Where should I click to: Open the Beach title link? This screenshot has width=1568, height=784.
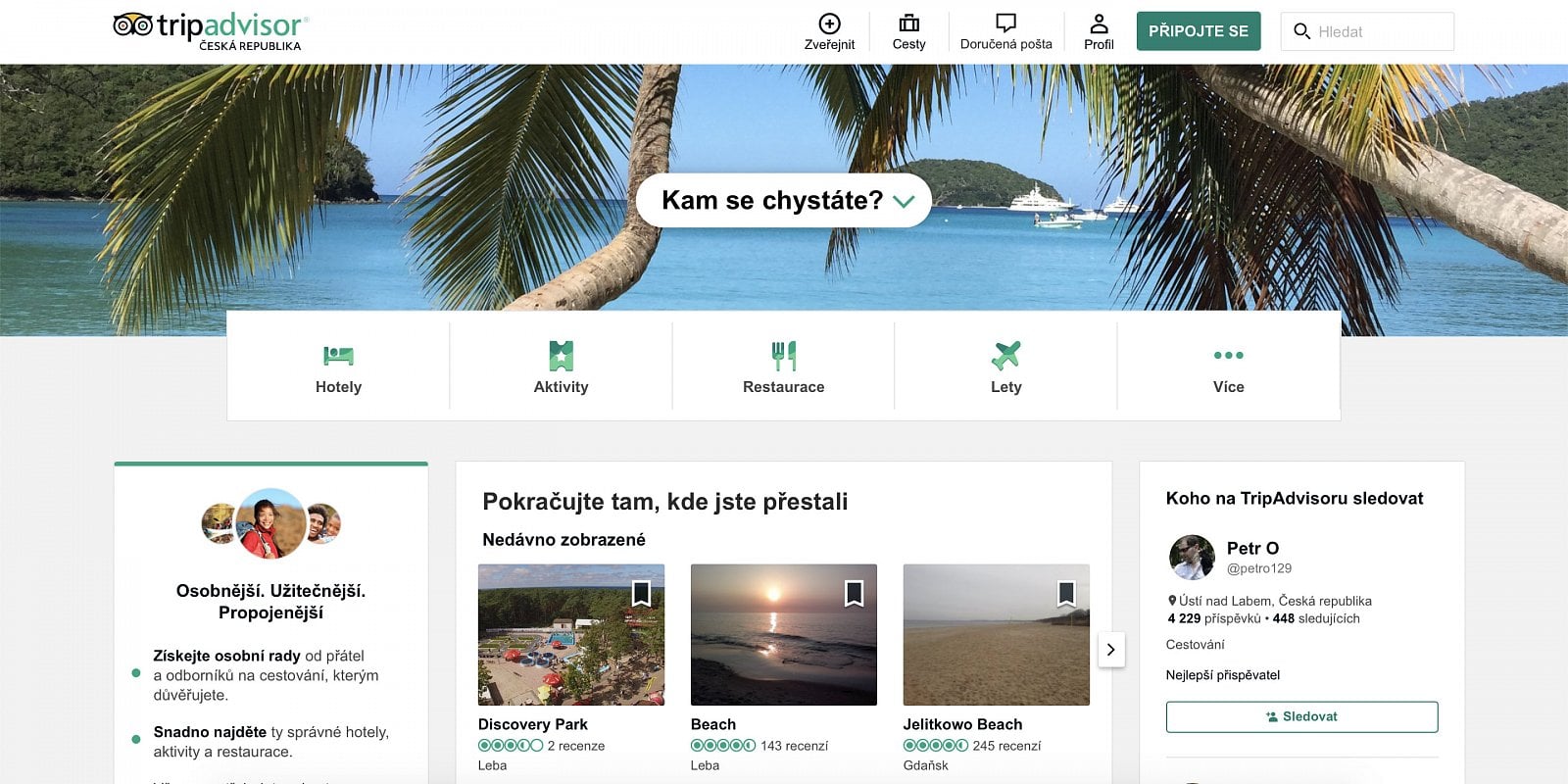(x=713, y=724)
